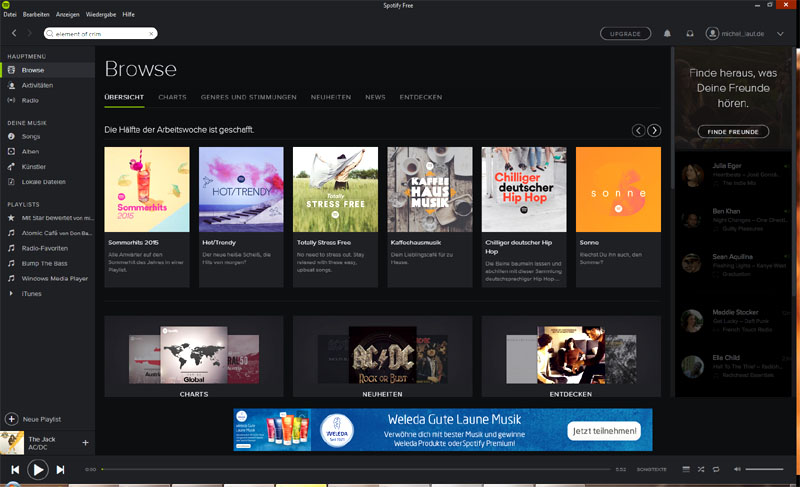
Task: Open the inbox icon next to the bell
Action: coord(690,34)
